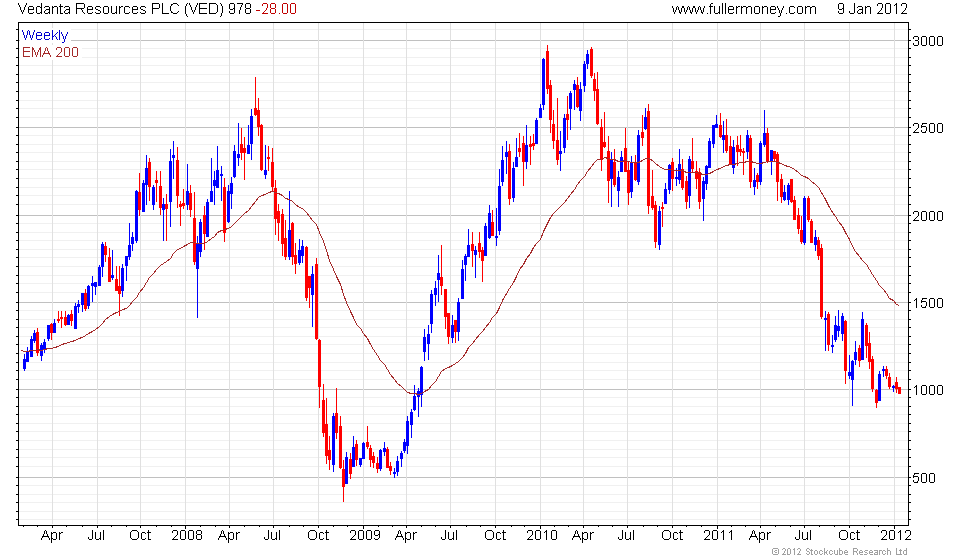Screen dimensions: 960x560
Task: Open the www.fullermoney.com link text
Action: (744, 9)
